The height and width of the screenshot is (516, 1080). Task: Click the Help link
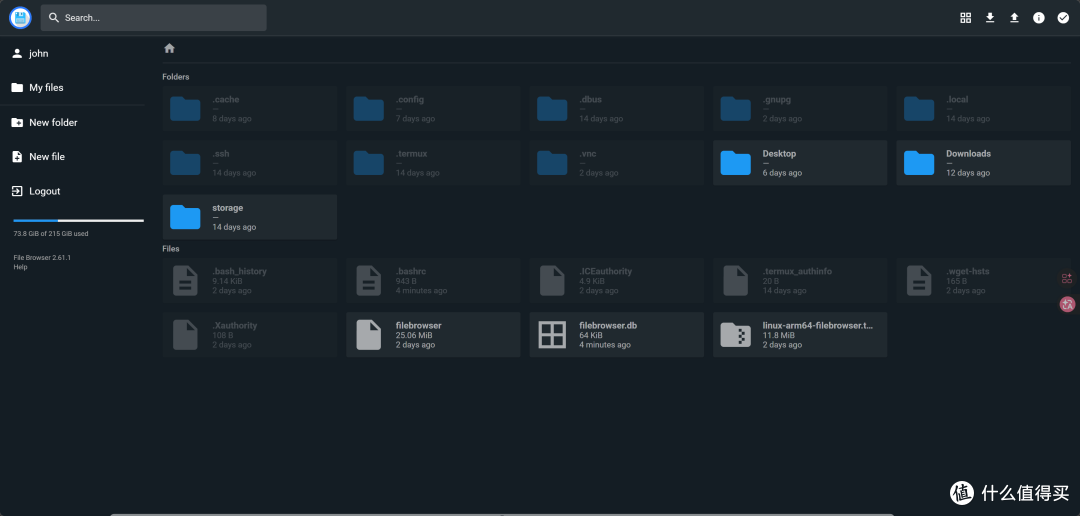[20, 267]
